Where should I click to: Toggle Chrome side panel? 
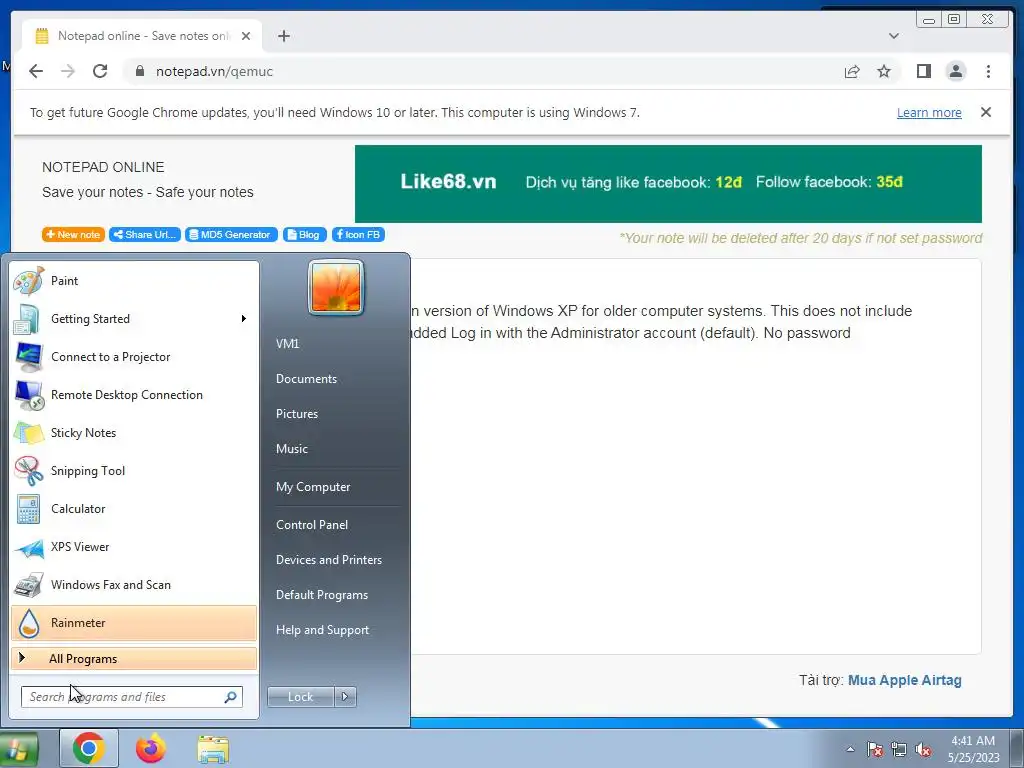(923, 71)
